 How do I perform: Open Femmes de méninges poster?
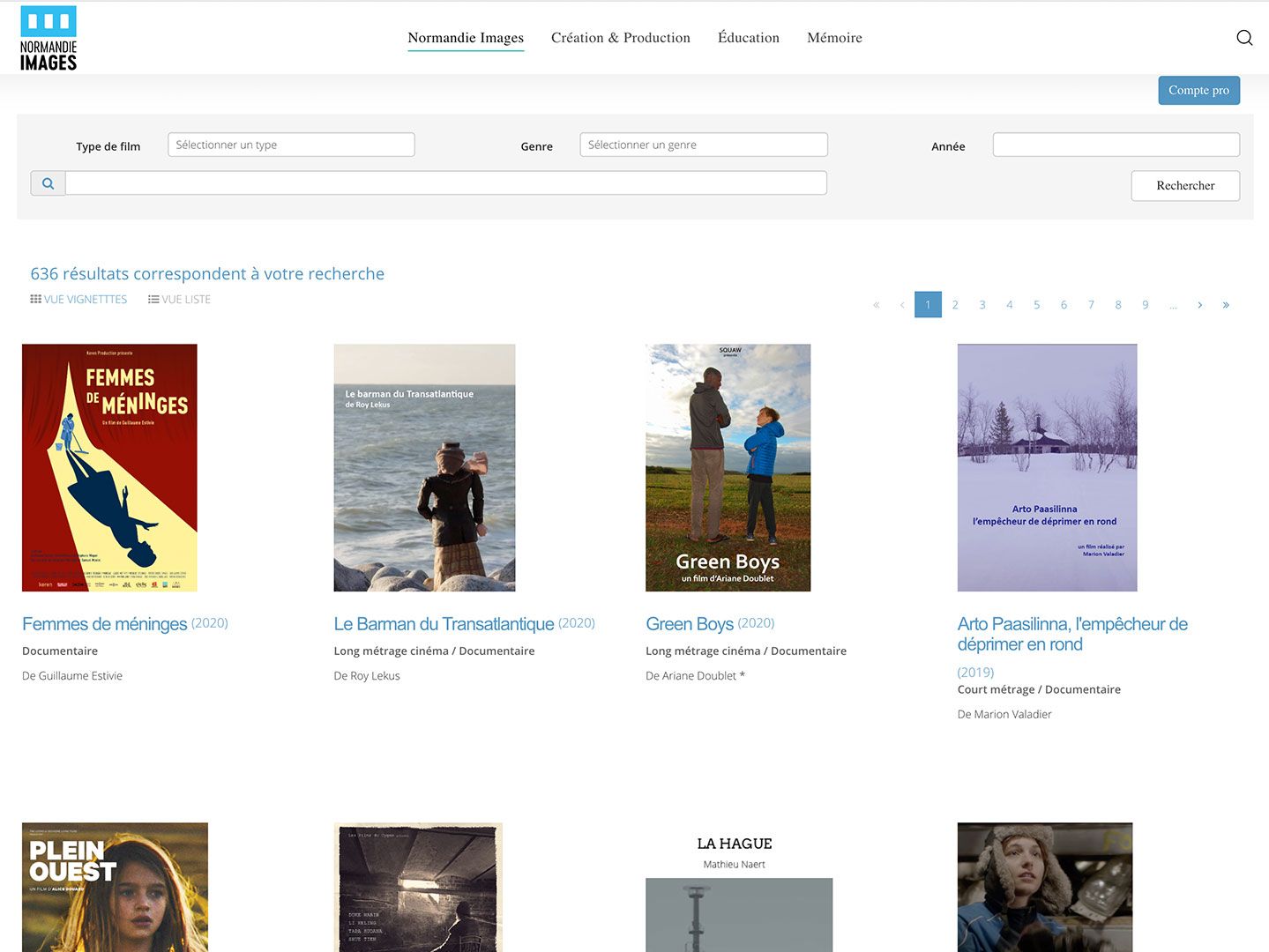click(x=109, y=468)
